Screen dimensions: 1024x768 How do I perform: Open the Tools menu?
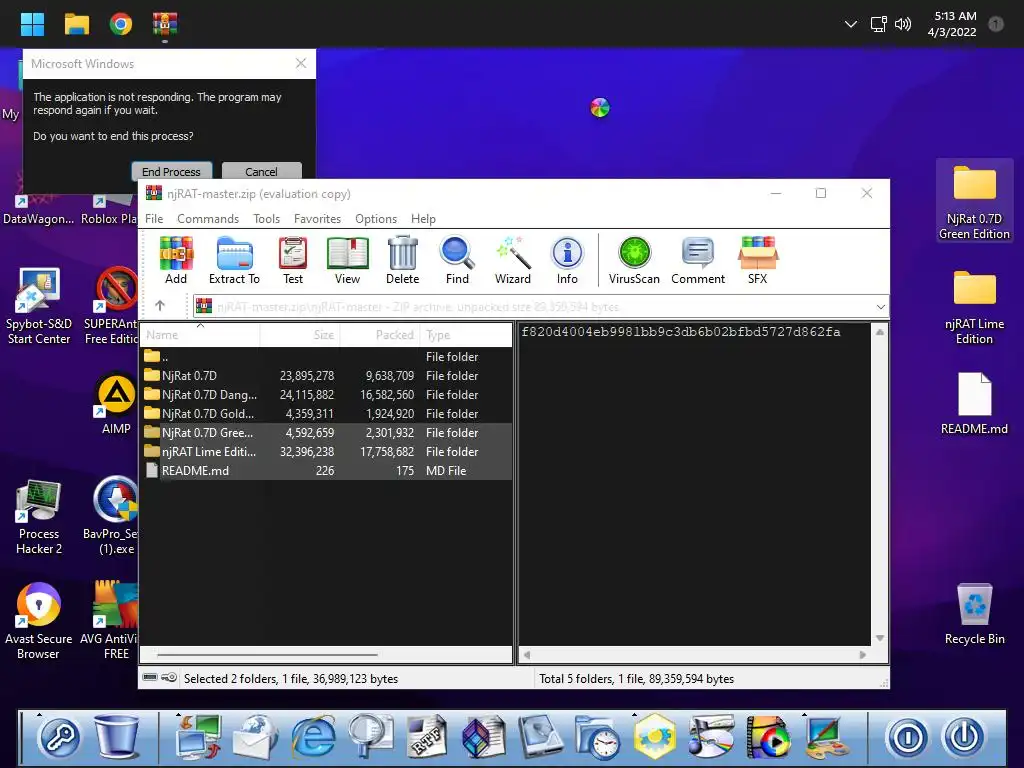pyautogui.click(x=266, y=219)
